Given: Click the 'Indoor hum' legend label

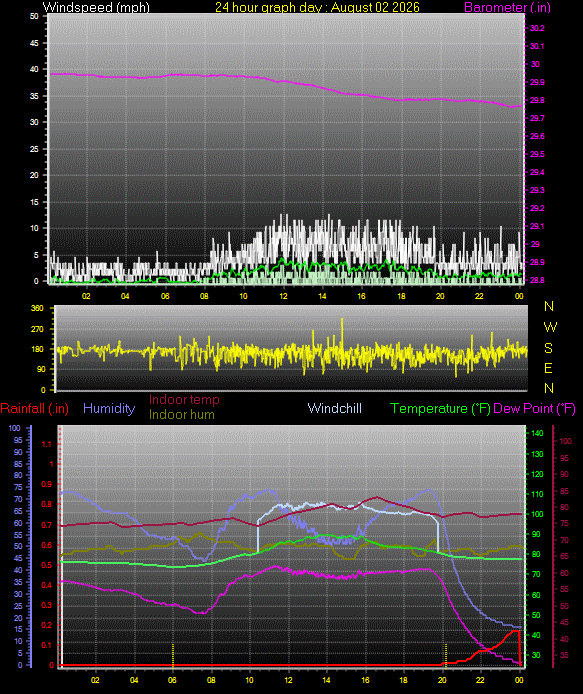Looking at the screenshot, I should coord(181,415).
